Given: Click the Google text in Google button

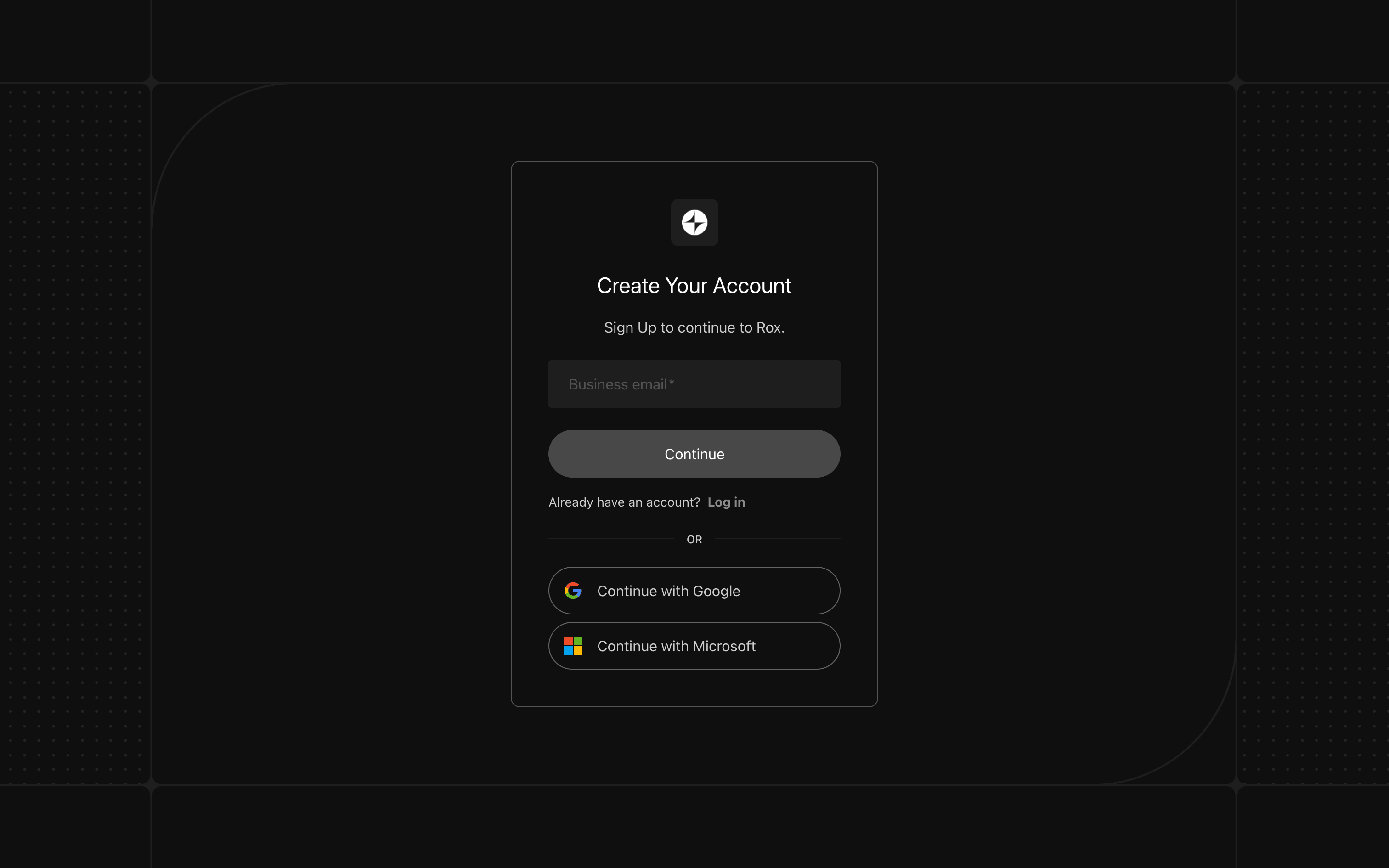Looking at the screenshot, I should 716,592.
